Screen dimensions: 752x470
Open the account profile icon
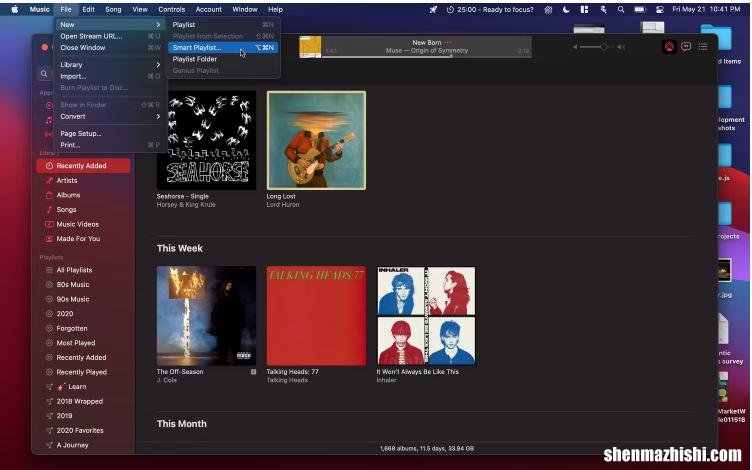click(669, 47)
